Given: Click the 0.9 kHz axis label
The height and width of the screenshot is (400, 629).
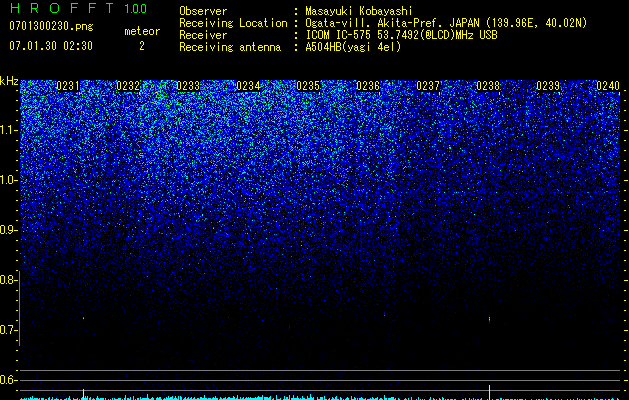Looking at the screenshot, I should point(8,230).
